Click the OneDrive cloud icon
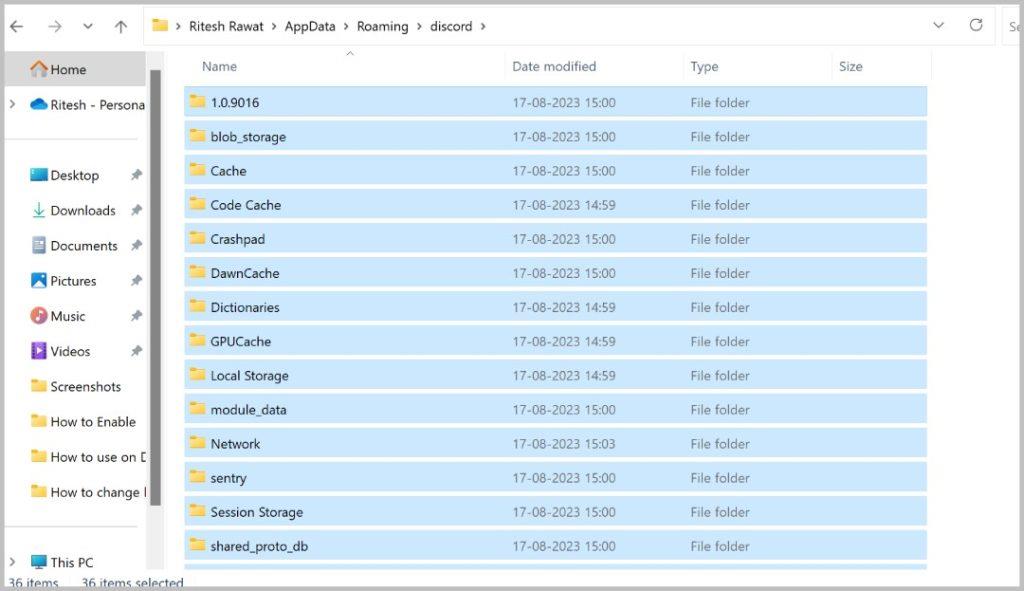 pyautogui.click(x=39, y=104)
